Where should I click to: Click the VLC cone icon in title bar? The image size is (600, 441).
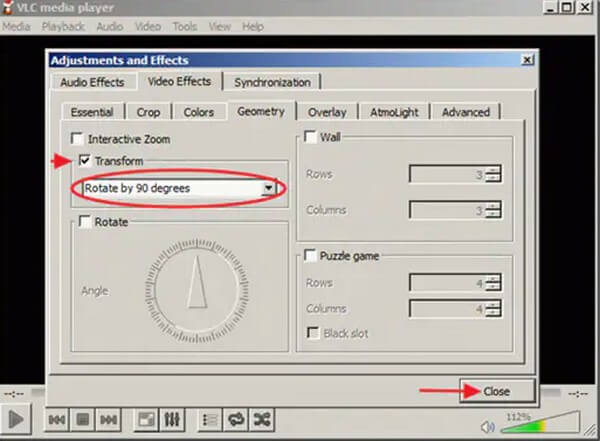pos(7,7)
